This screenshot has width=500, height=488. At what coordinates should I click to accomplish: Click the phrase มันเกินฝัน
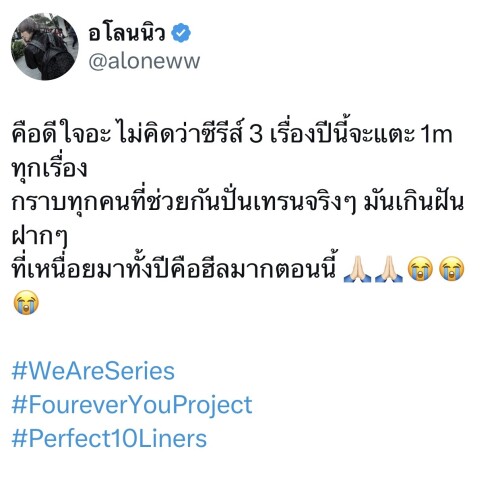tap(413, 202)
